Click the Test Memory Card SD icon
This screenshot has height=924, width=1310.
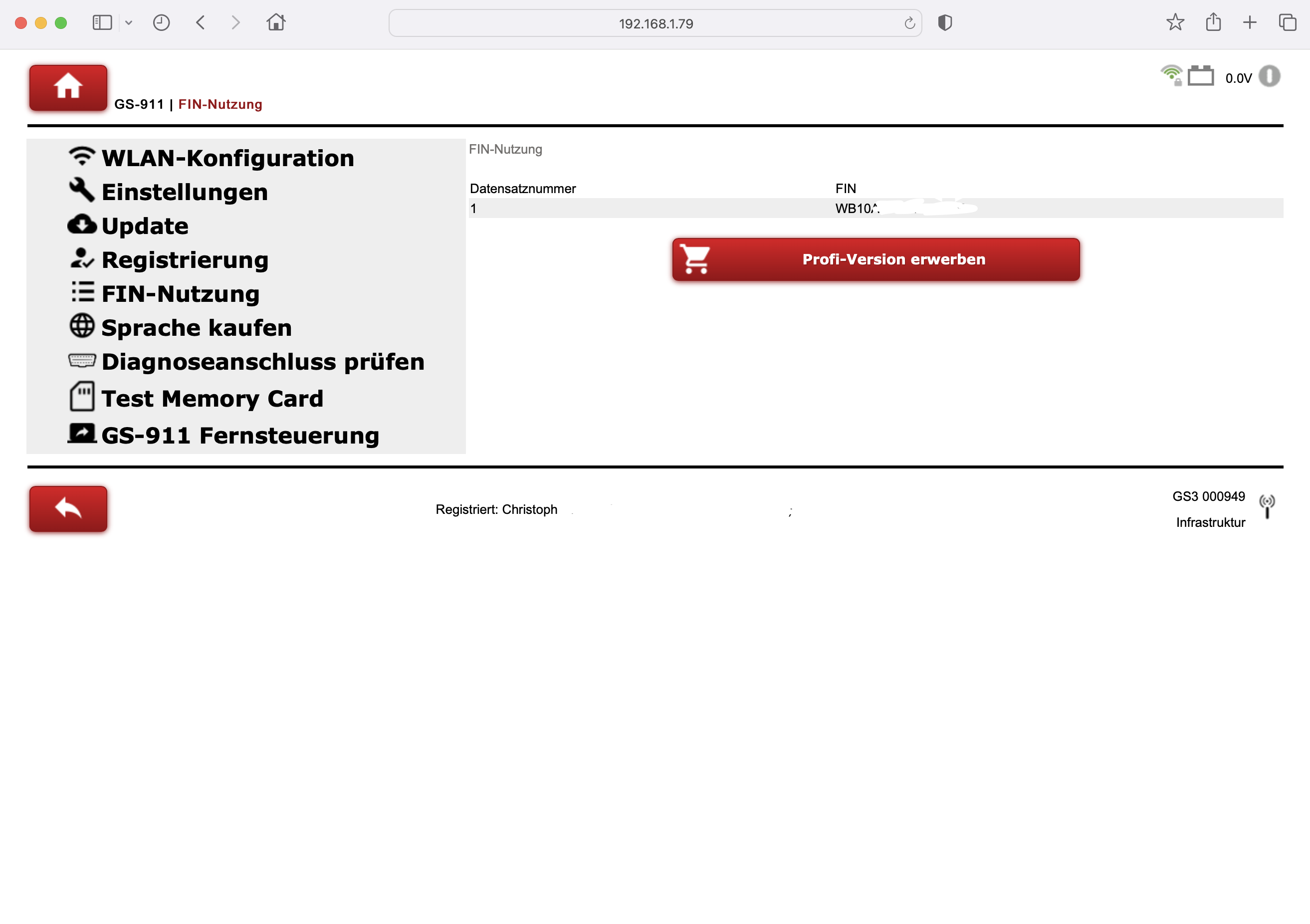point(82,397)
